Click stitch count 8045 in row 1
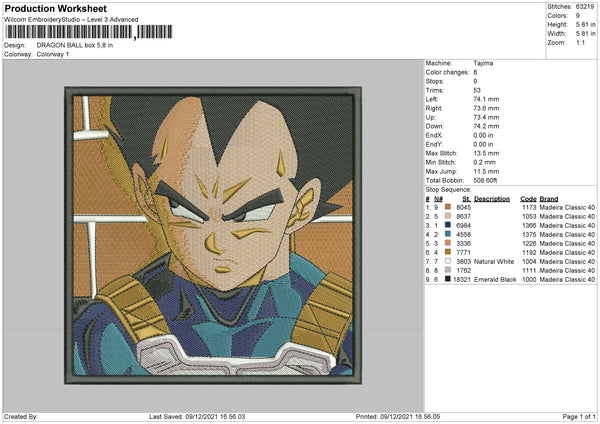 pyautogui.click(x=463, y=207)
